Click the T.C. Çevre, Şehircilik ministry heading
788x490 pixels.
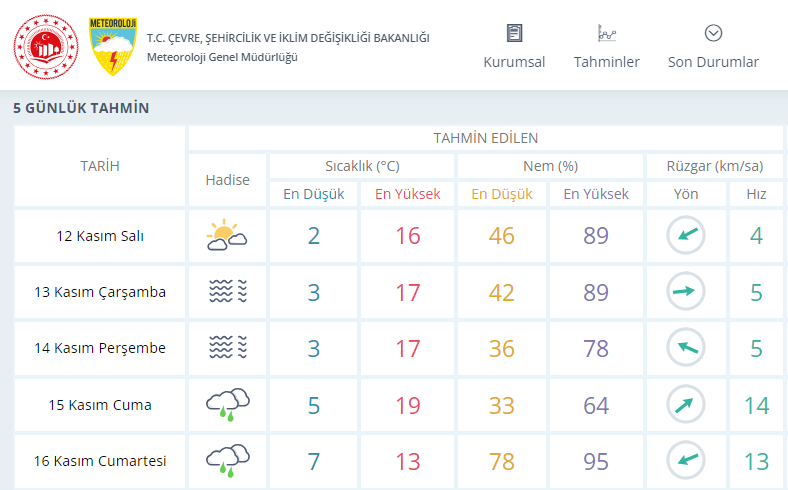click(x=288, y=38)
